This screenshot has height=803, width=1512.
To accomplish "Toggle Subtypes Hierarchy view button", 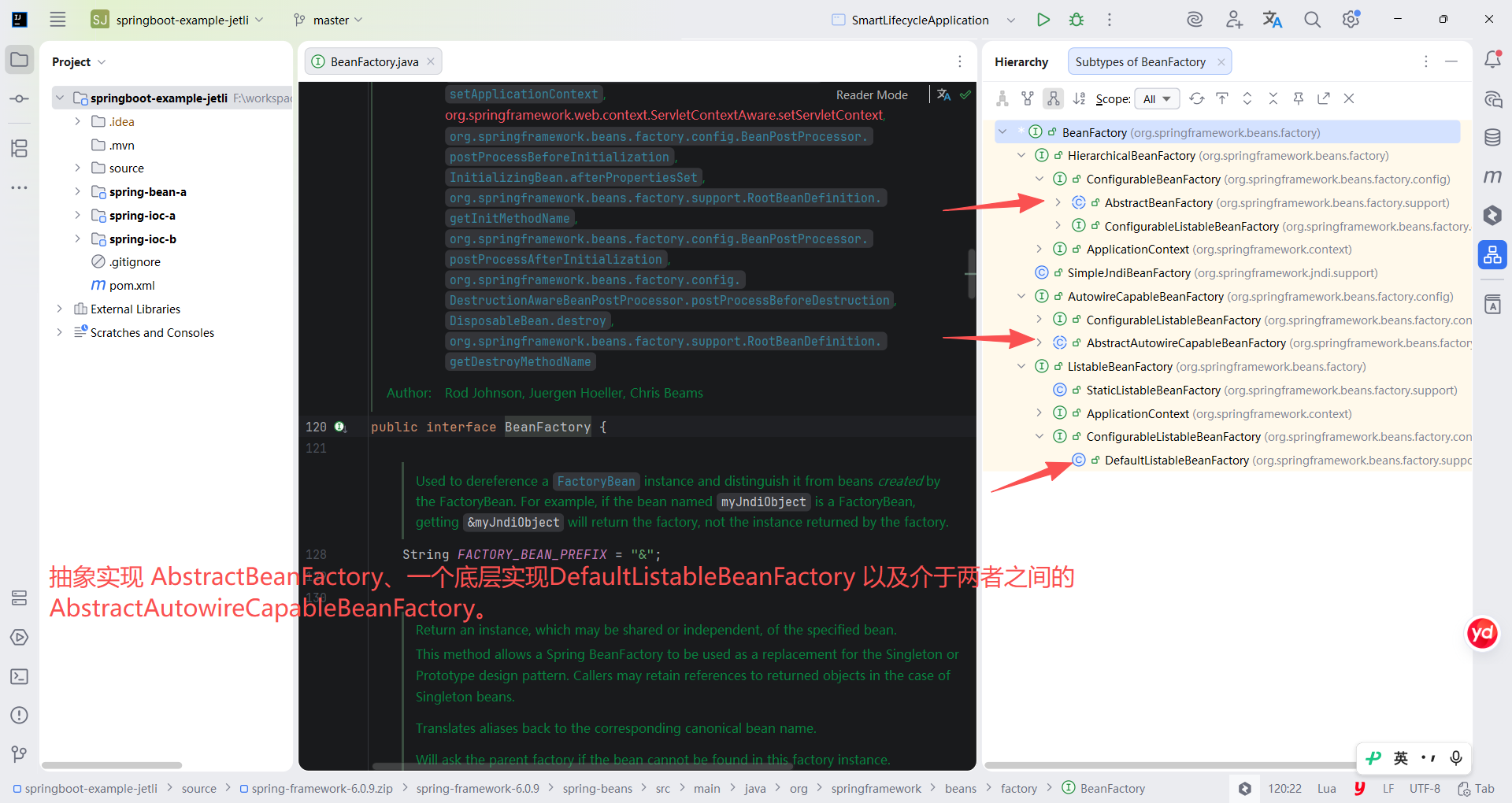I will 1053,98.
